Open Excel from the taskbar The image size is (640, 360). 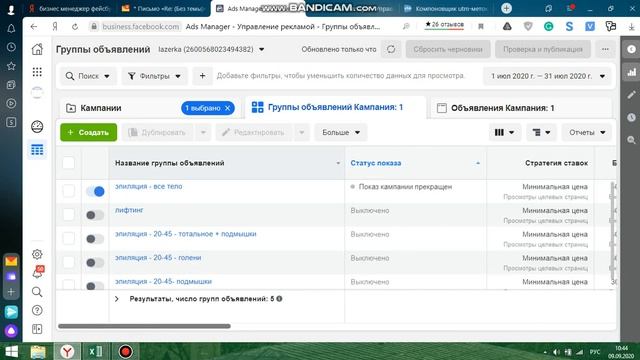[x=96, y=351]
